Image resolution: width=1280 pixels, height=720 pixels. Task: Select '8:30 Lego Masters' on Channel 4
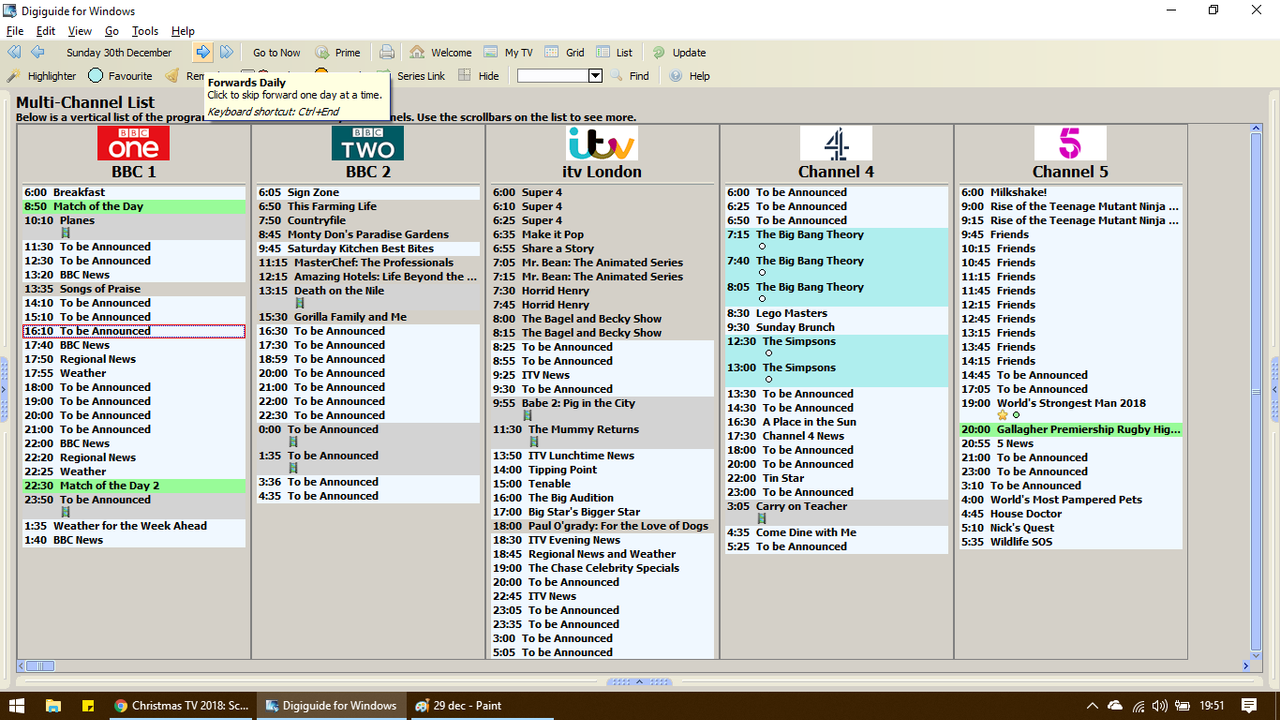[837, 313]
